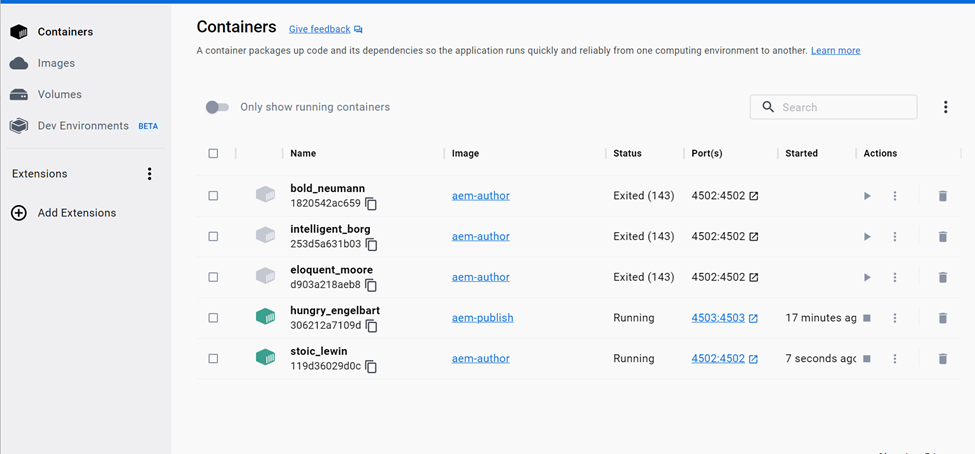Select the hungry_engelbart container checkbox
This screenshot has width=975, height=454.
coord(213,318)
